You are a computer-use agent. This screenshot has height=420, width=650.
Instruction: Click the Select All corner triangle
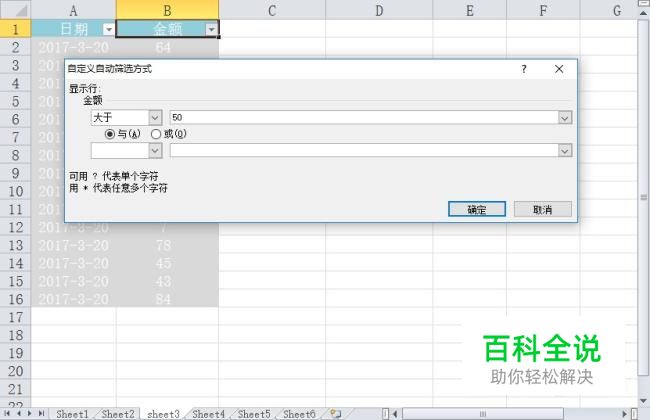[x=15, y=10]
